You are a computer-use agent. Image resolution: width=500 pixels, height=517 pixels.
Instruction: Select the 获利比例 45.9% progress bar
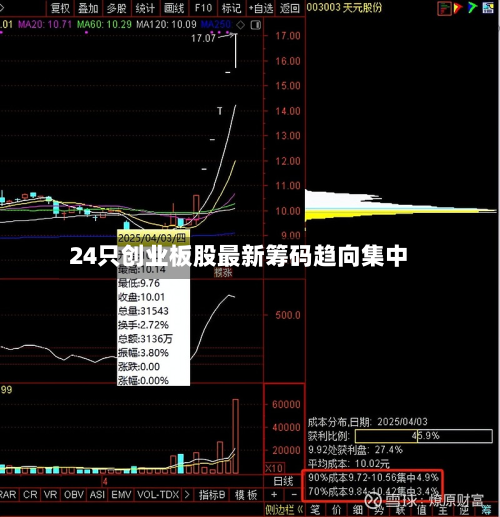(424, 436)
